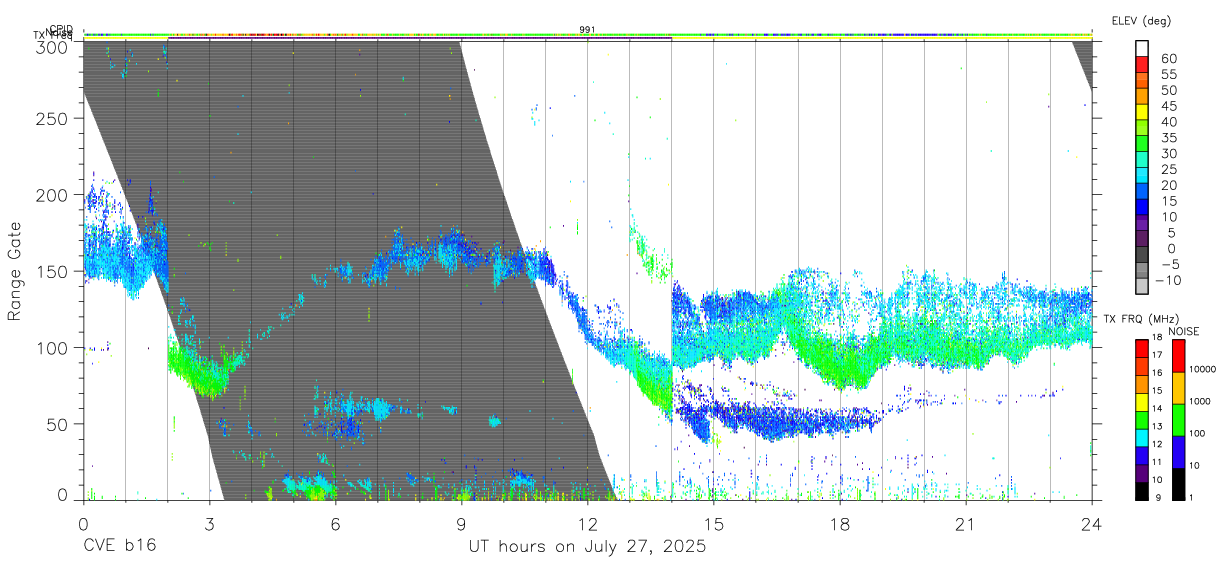Image resolution: width=1228 pixels, height=567 pixels.
Task: Click the 21 tick on UT hours axis
Action: (x=965, y=524)
